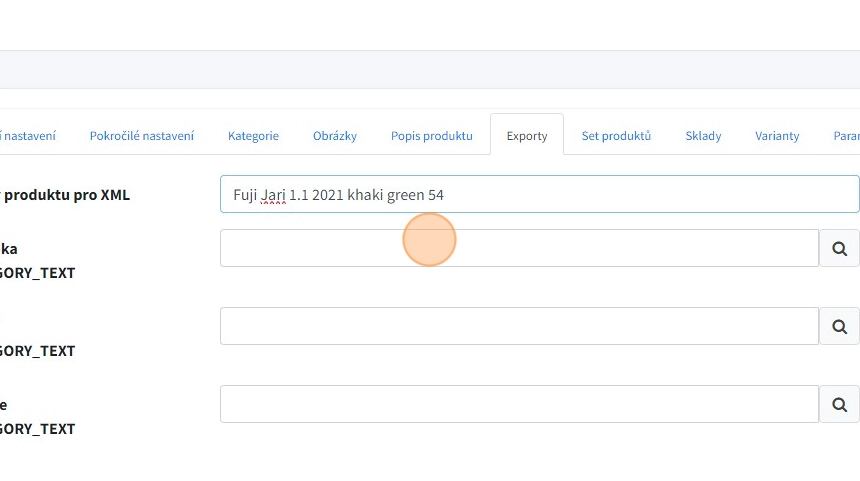
Task: Open the Kategorie tab
Action: tap(253, 136)
